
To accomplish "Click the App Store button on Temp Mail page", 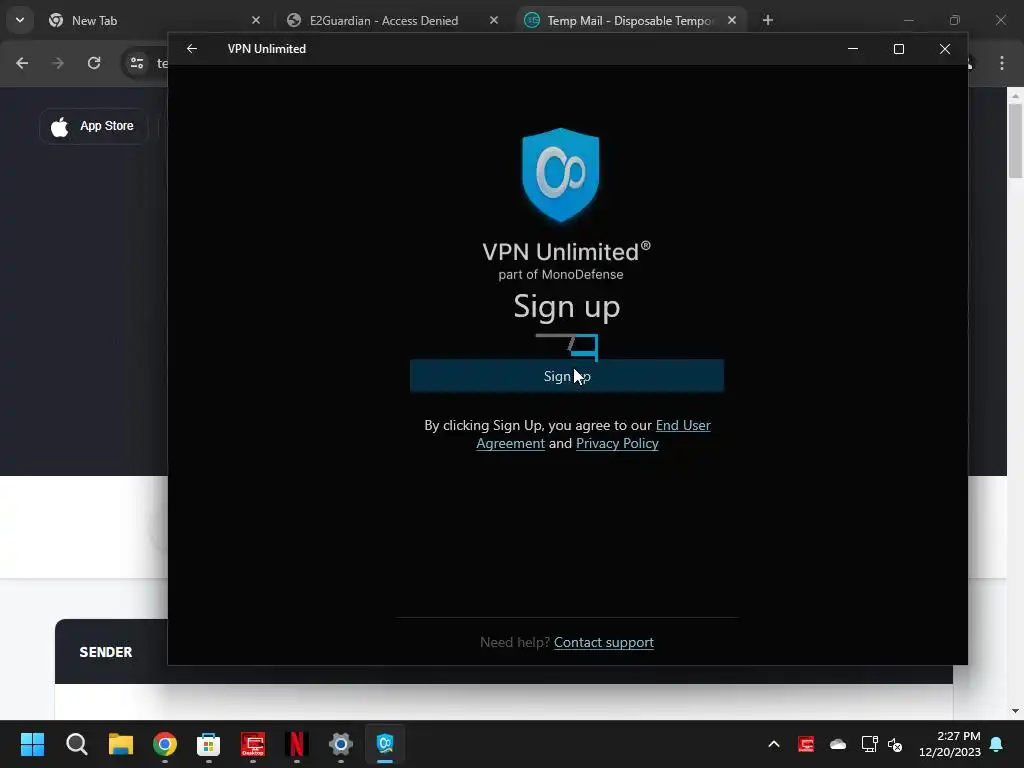I will [x=93, y=126].
